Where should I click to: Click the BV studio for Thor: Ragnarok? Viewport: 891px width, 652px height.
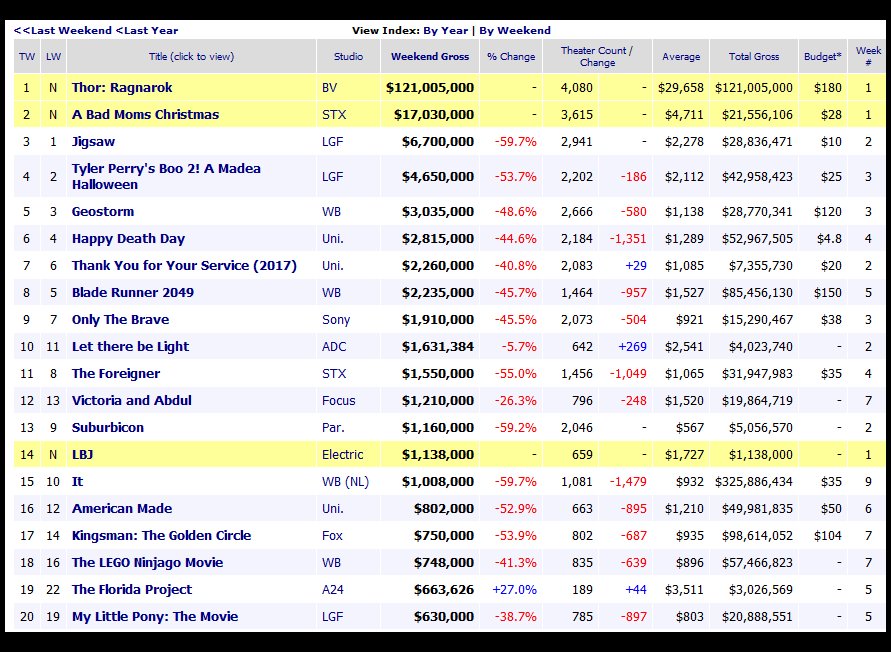[x=330, y=88]
